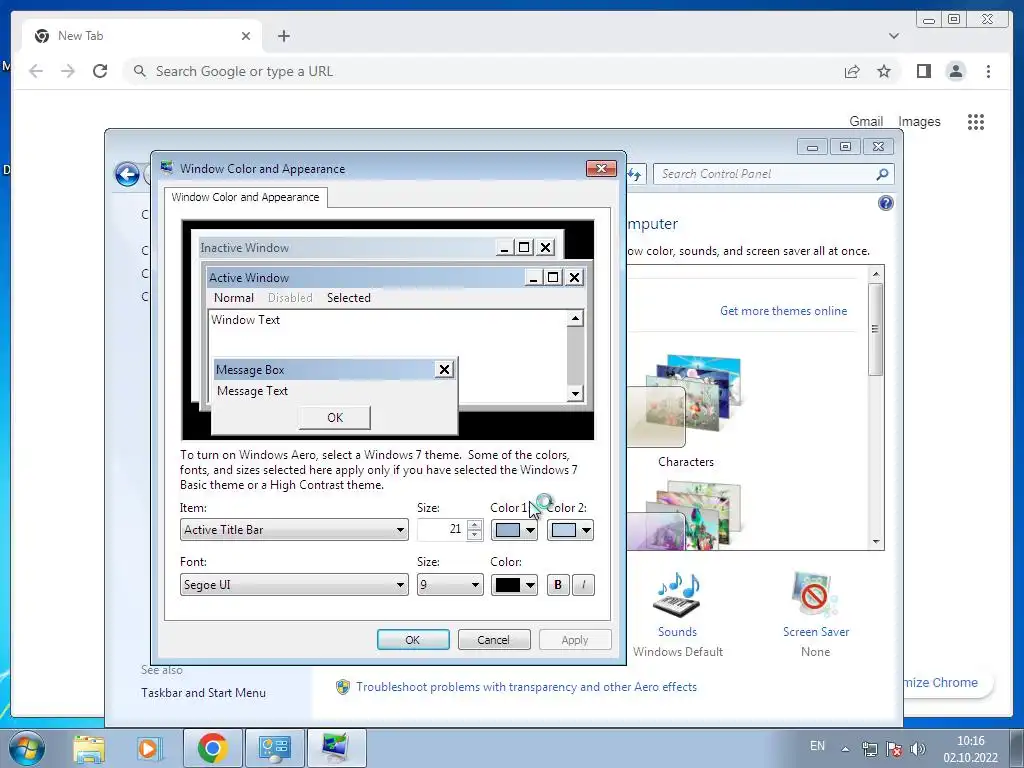This screenshot has height=768, width=1024.
Task: Click Cancel in Window Color and Appearance dialog
Action: (x=494, y=640)
